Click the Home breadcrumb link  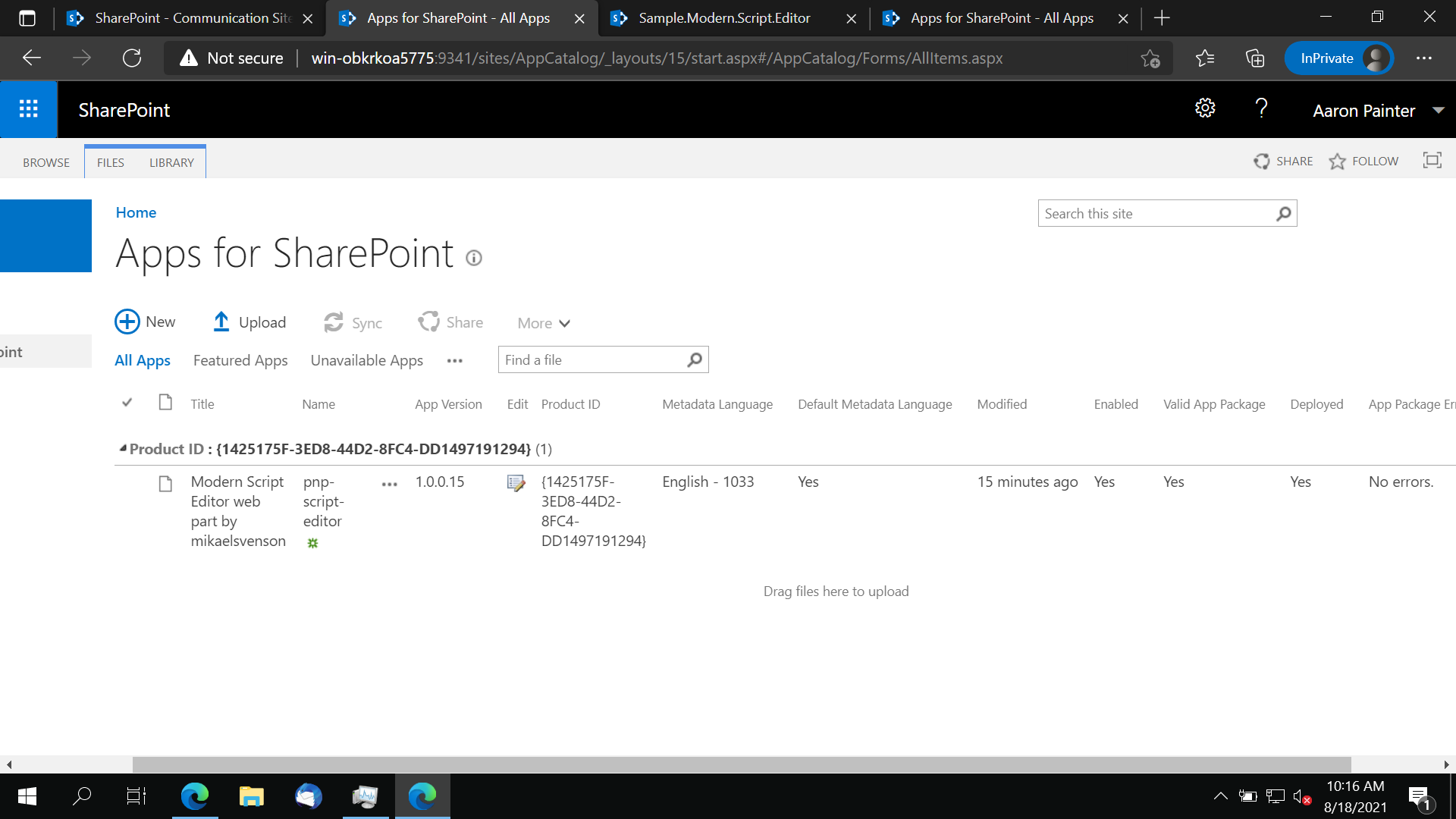coord(136,212)
